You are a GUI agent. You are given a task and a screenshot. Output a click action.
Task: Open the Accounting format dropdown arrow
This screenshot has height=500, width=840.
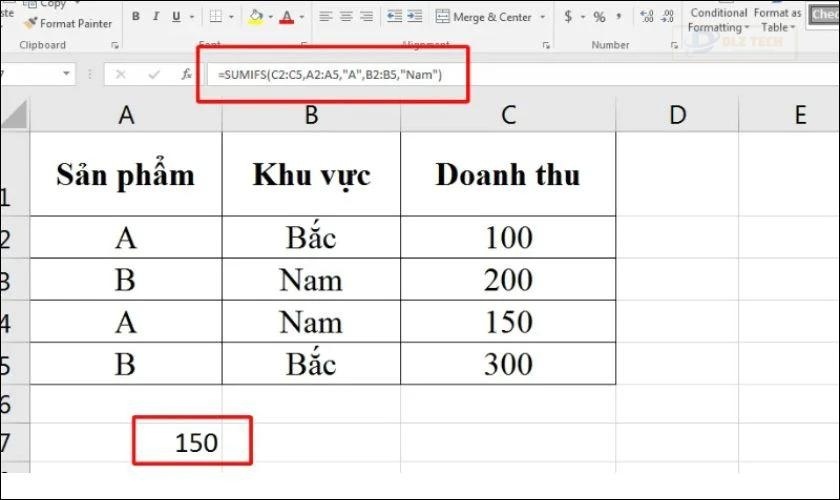583,17
